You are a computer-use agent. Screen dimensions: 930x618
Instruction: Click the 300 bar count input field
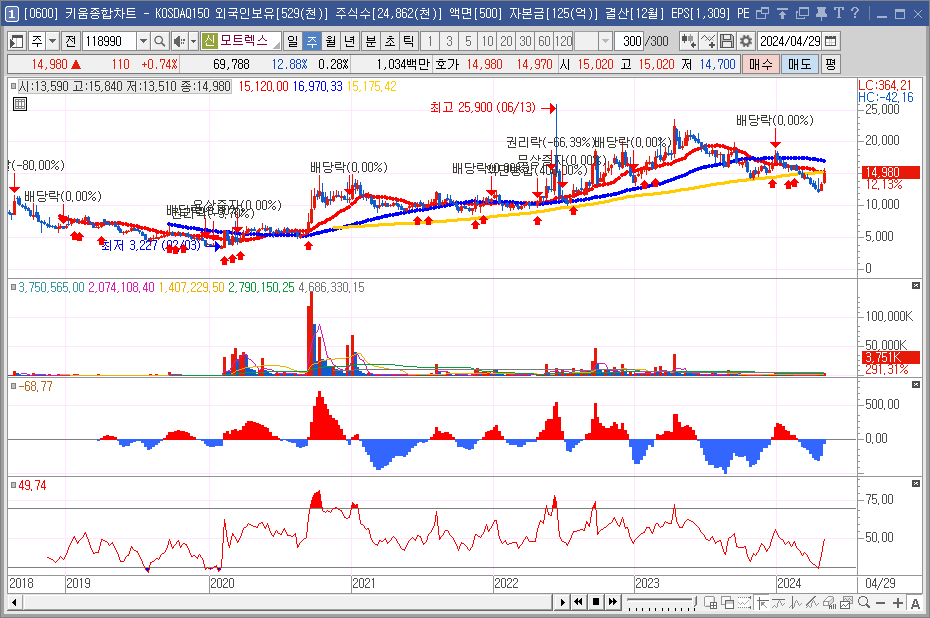[x=629, y=41]
